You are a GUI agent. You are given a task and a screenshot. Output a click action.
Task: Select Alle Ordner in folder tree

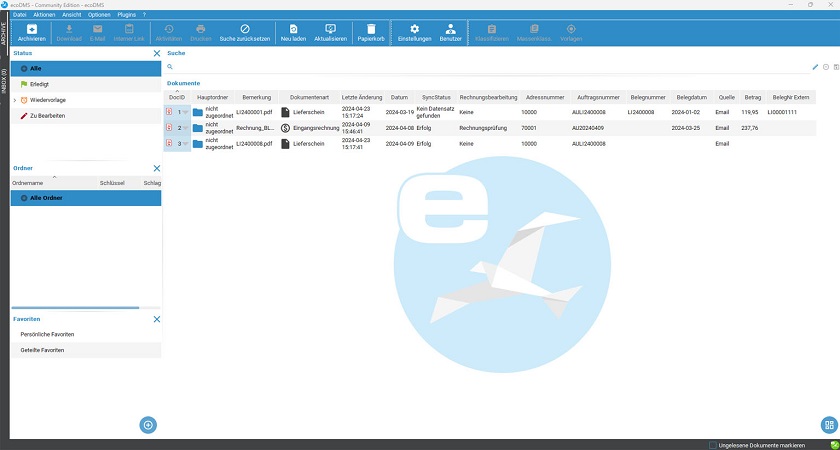click(86, 198)
